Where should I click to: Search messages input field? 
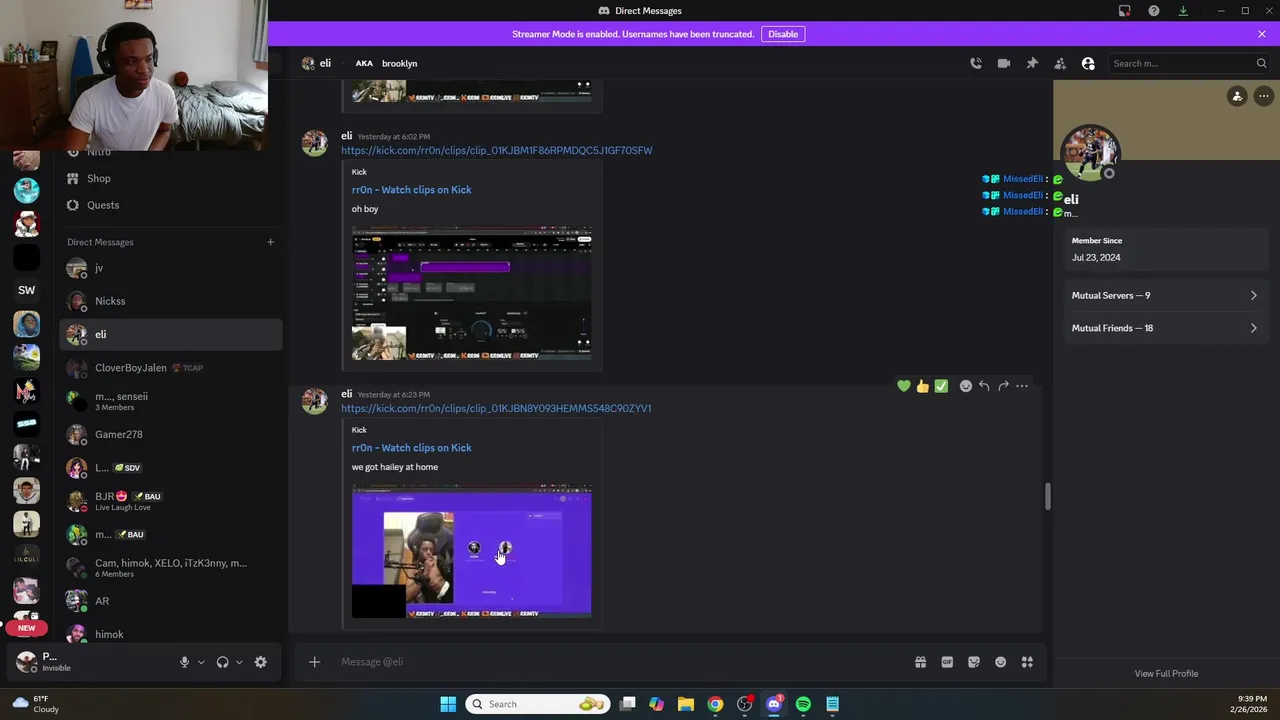click(x=1188, y=63)
